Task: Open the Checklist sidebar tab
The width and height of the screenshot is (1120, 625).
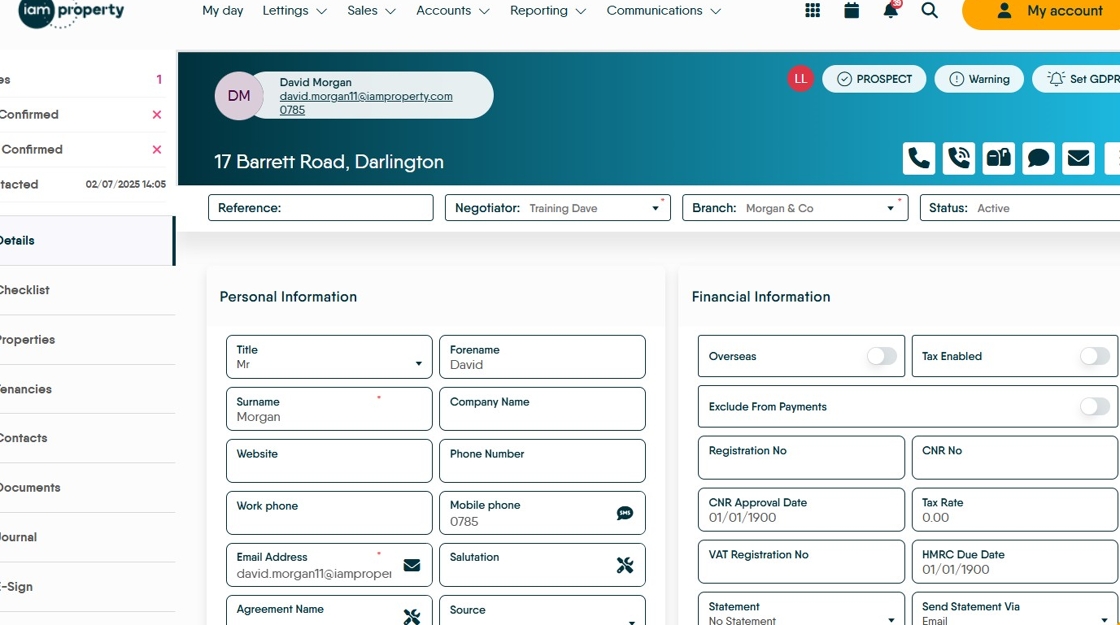Action: [x=86, y=290]
